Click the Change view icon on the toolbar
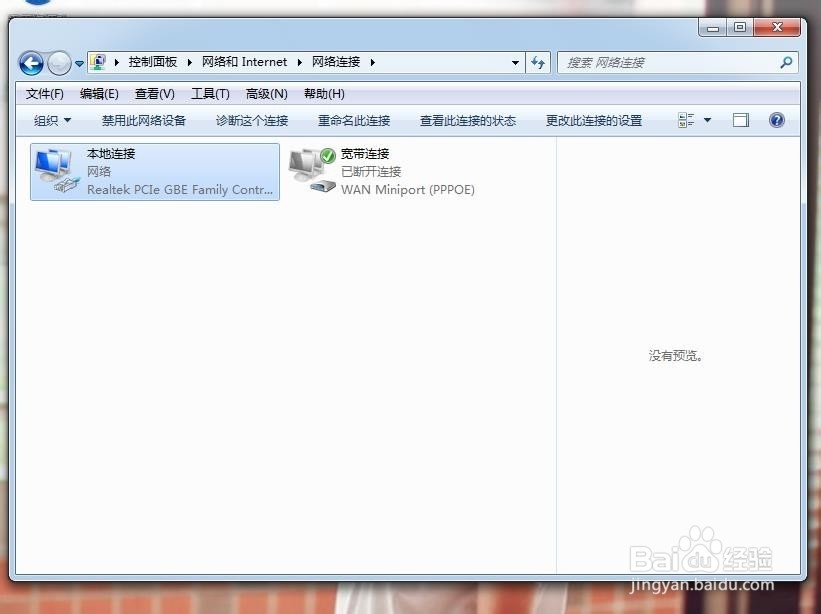This screenshot has width=821, height=614. (687, 120)
